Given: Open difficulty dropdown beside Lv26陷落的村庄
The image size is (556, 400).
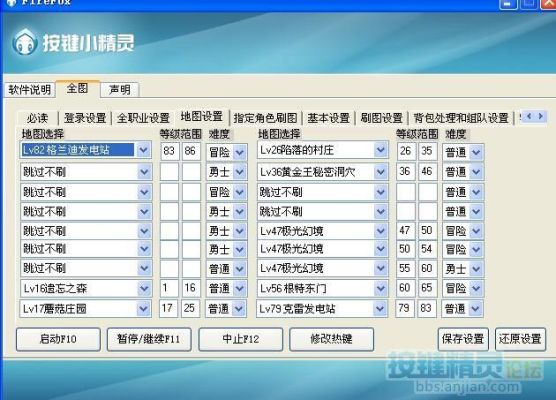Looking at the screenshot, I should point(476,152).
